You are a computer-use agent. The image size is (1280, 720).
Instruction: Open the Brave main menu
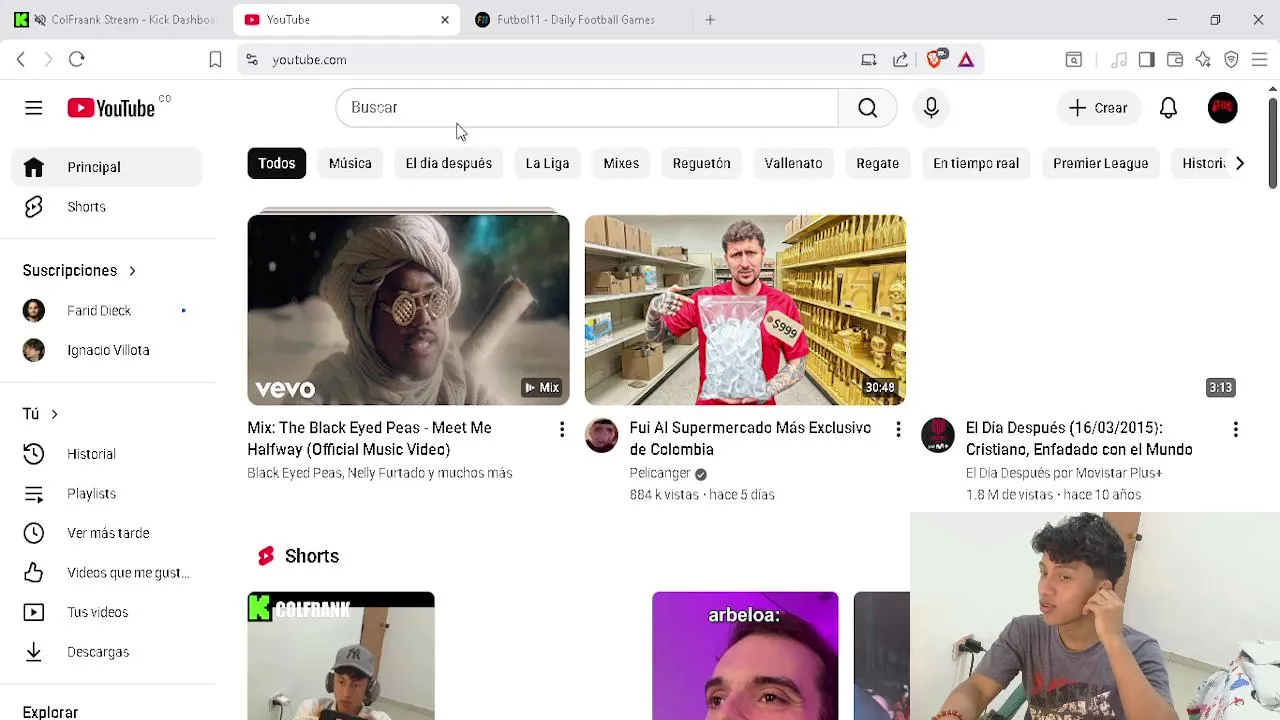point(1259,60)
